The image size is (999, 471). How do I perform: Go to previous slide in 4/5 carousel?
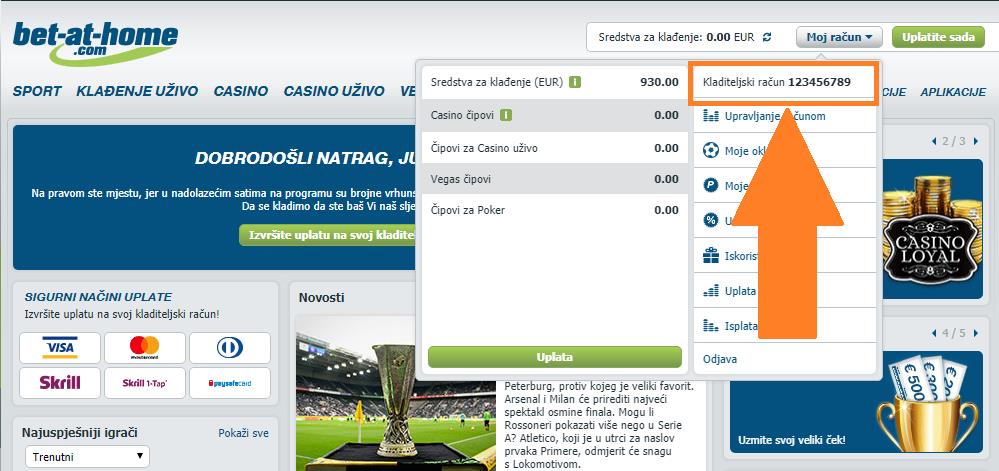coord(934,333)
